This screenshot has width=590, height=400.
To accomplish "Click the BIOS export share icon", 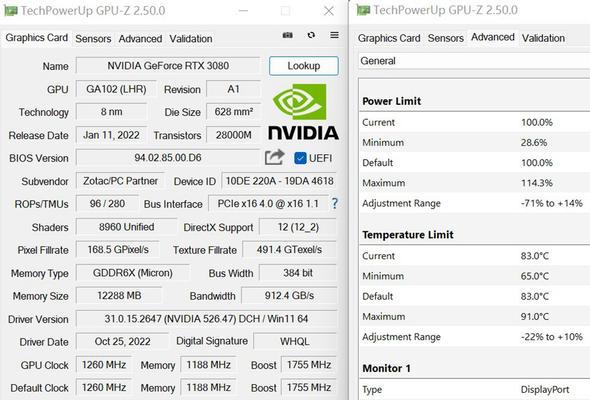I will (x=274, y=157).
